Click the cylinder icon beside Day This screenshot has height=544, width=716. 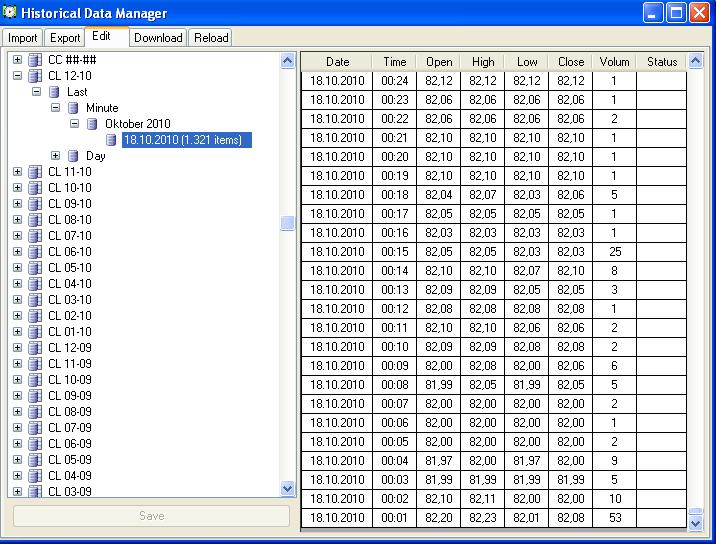(x=73, y=156)
